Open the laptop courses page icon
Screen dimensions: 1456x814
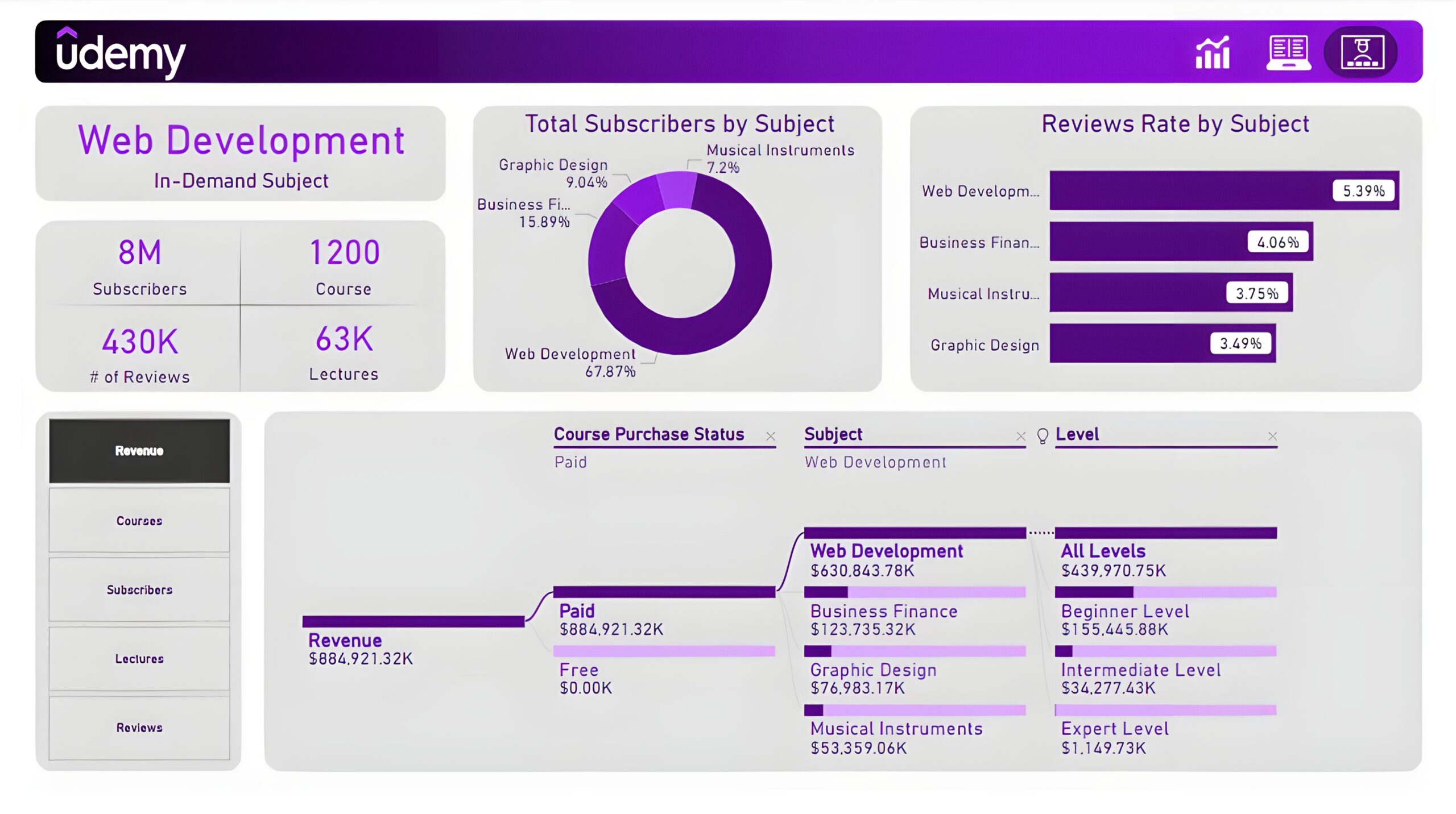coord(1288,53)
